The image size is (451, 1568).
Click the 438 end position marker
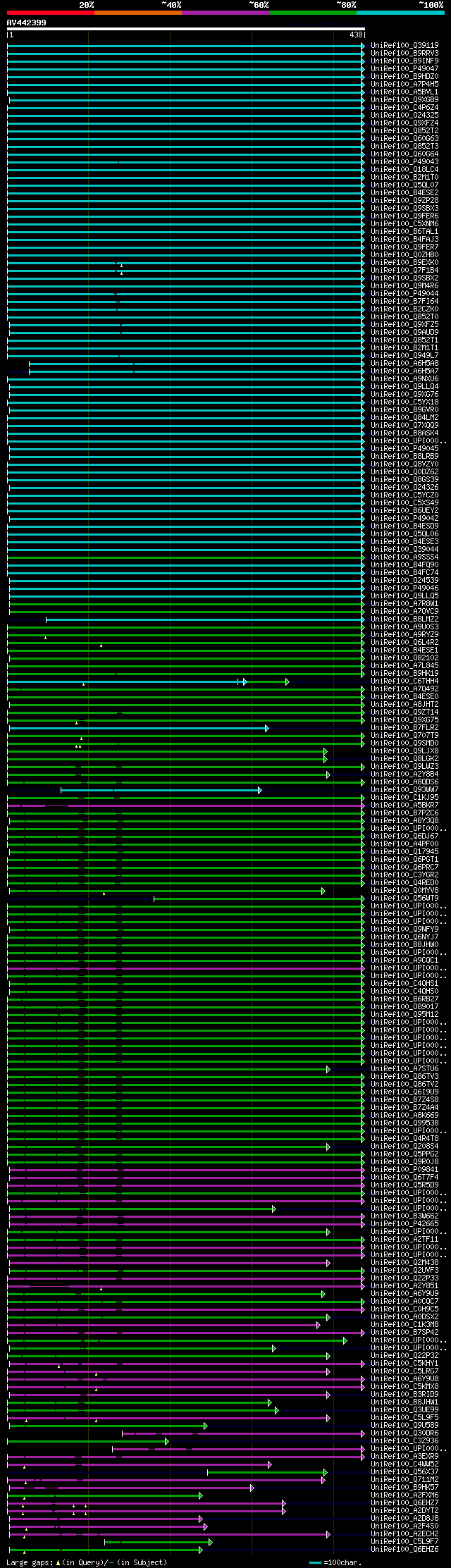click(356, 35)
